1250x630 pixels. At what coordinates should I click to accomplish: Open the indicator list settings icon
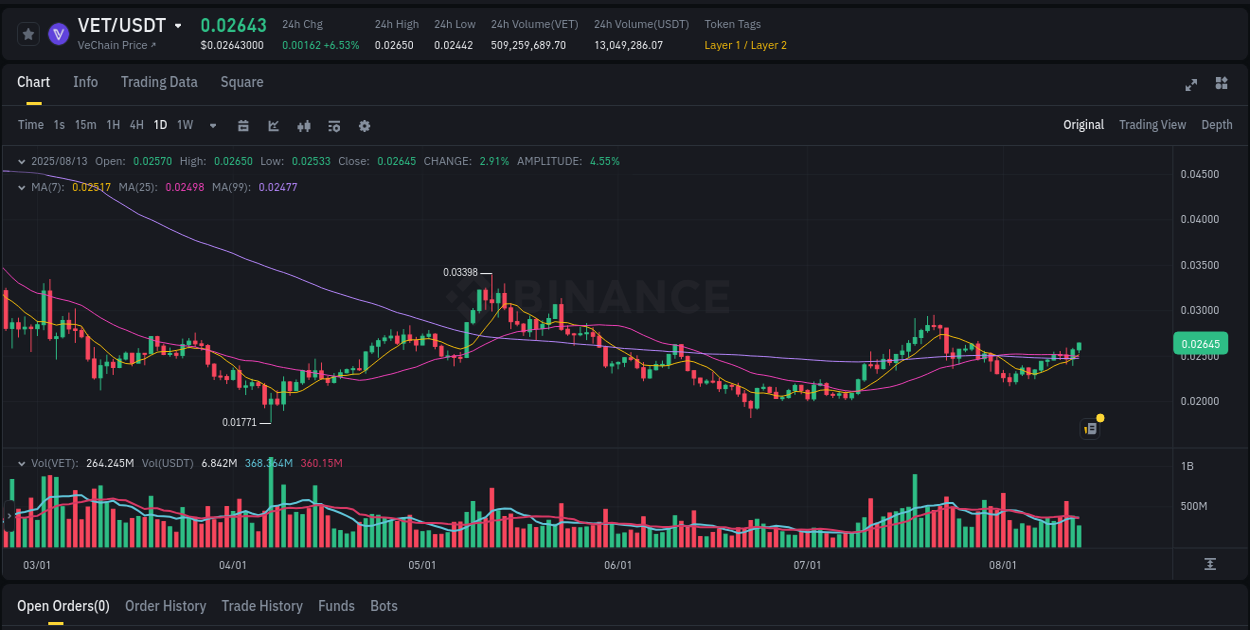tap(333, 126)
